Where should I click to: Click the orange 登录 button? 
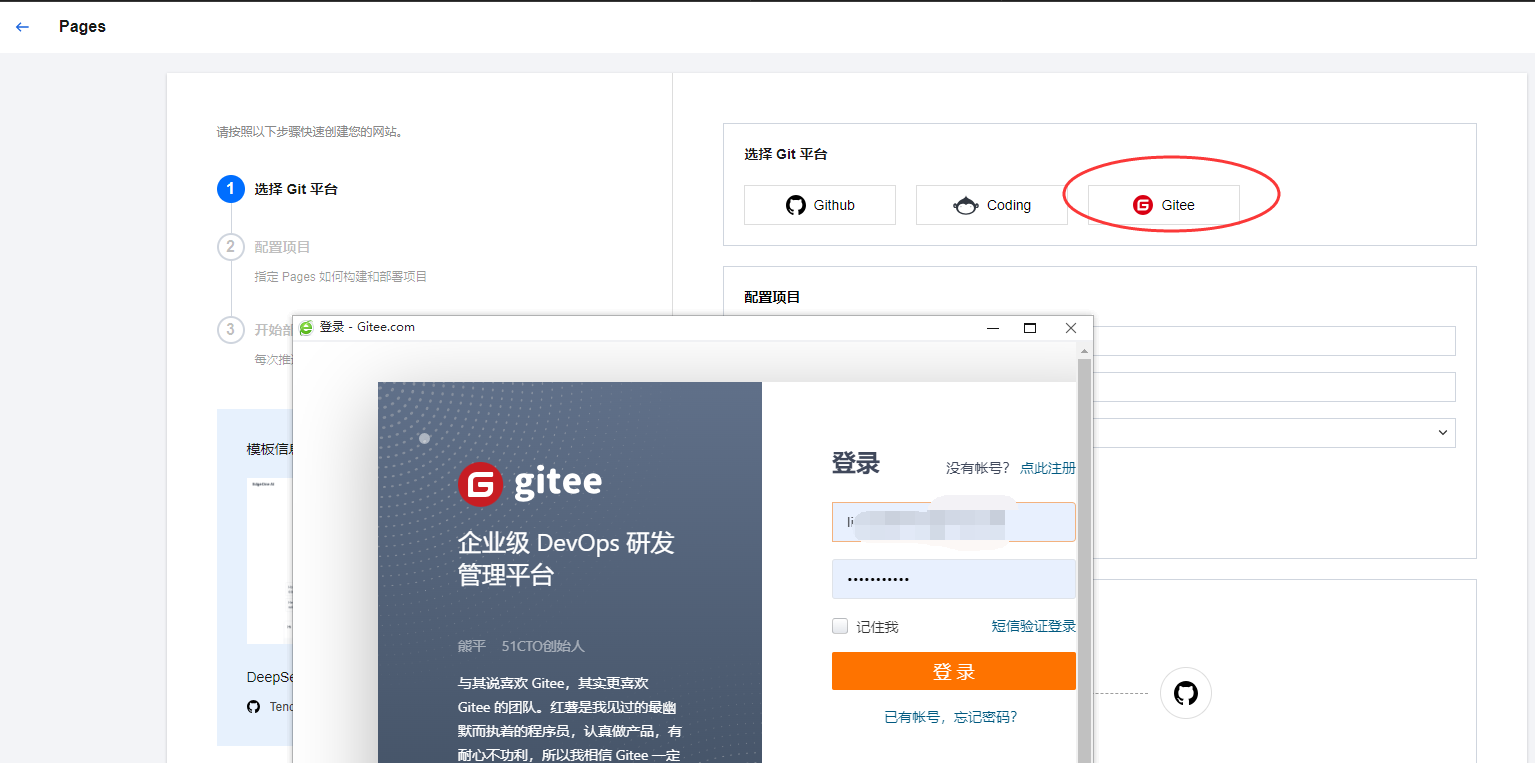(x=954, y=671)
